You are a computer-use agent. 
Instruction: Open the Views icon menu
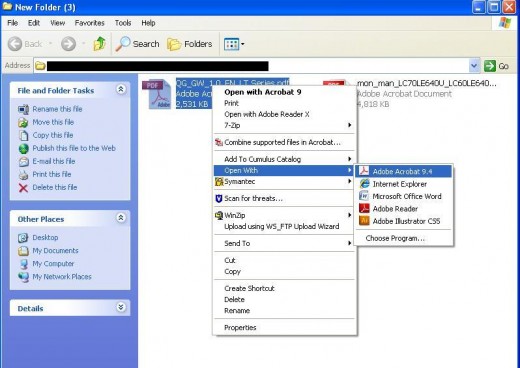click(x=231, y=44)
